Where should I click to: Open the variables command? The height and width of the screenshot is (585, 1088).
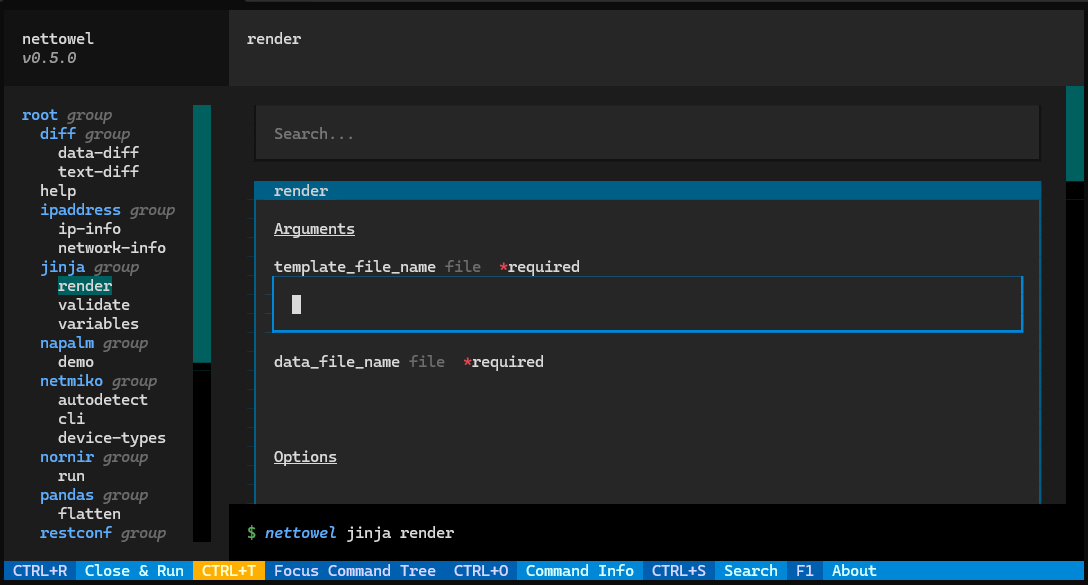pyautogui.click(x=99, y=324)
